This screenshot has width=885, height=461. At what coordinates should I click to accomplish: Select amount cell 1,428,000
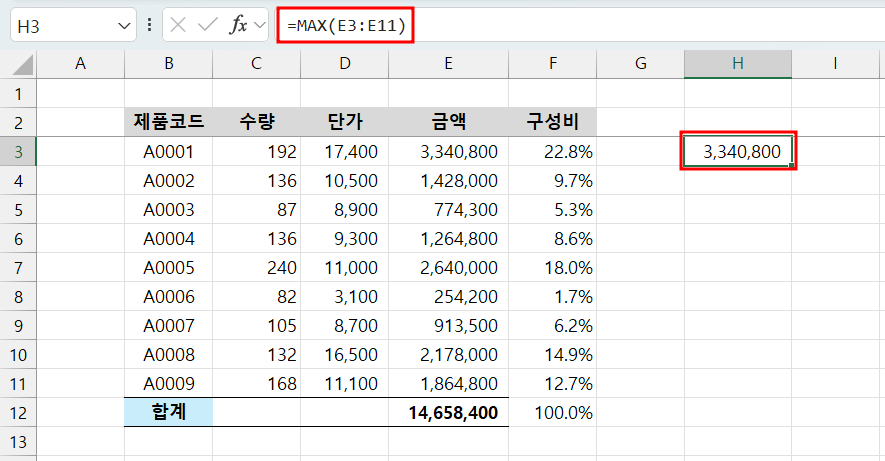pyautogui.click(x=449, y=181)
